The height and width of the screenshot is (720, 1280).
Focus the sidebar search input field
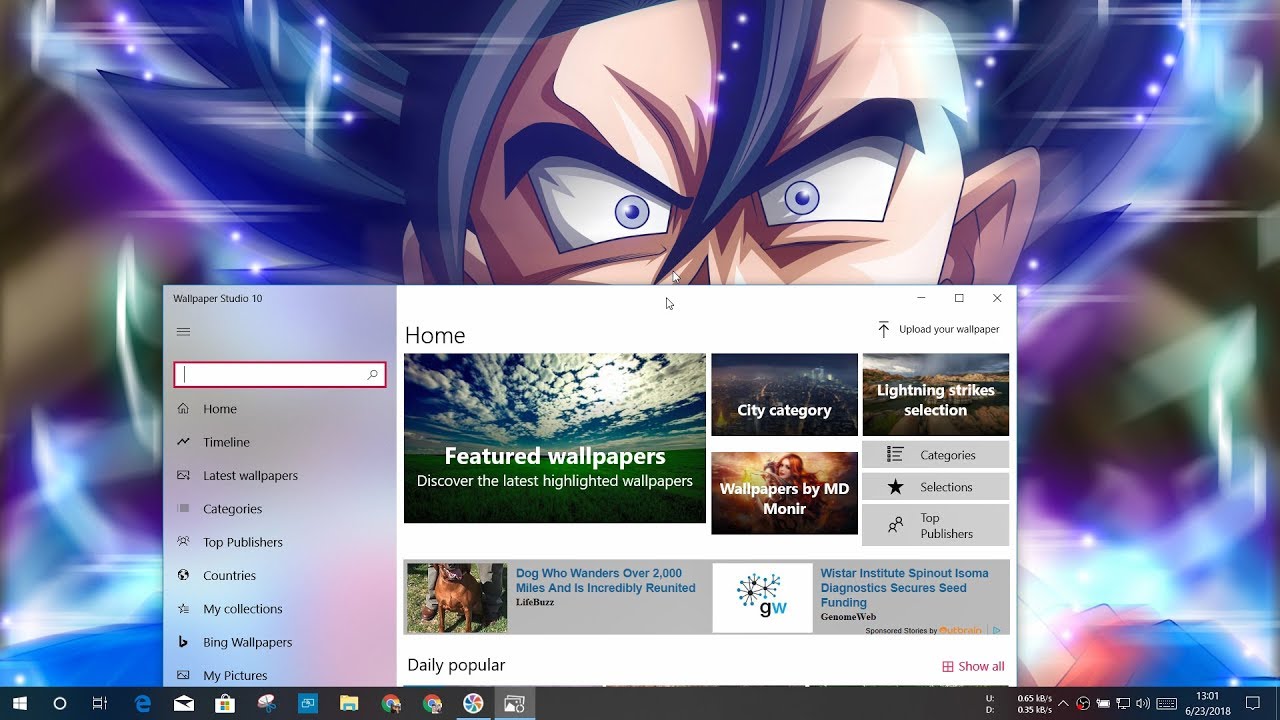(272, 375)
